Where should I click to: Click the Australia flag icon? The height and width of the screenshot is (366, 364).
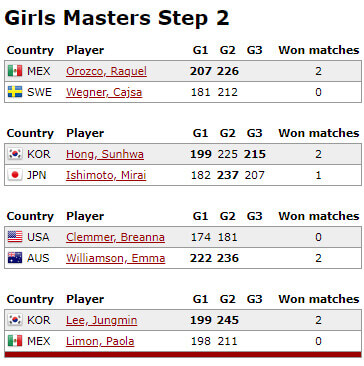click(15, 258)
